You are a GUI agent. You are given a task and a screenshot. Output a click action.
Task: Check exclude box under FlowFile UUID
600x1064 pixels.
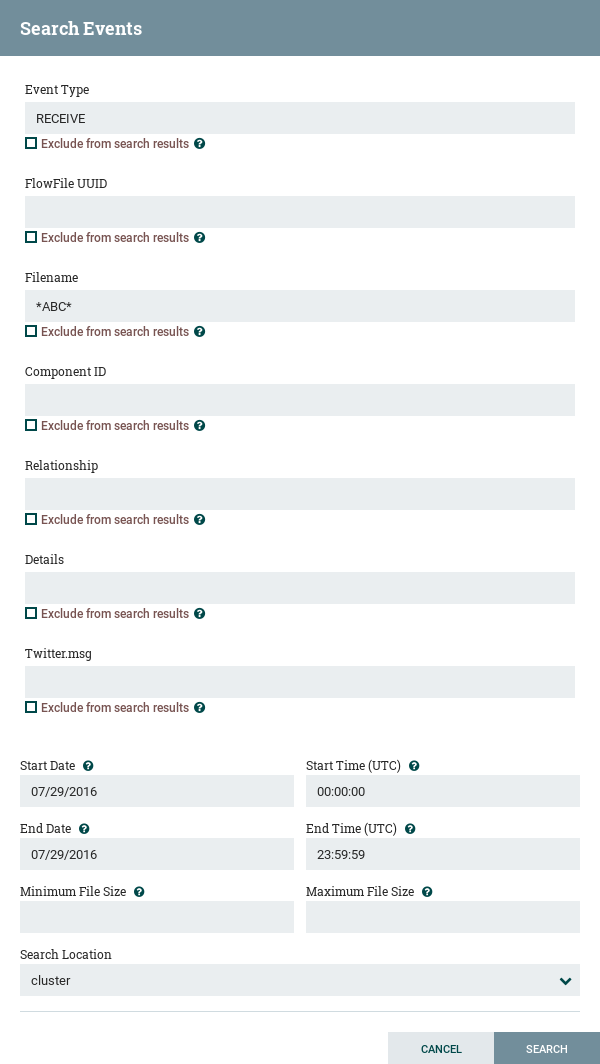(31, 237)
